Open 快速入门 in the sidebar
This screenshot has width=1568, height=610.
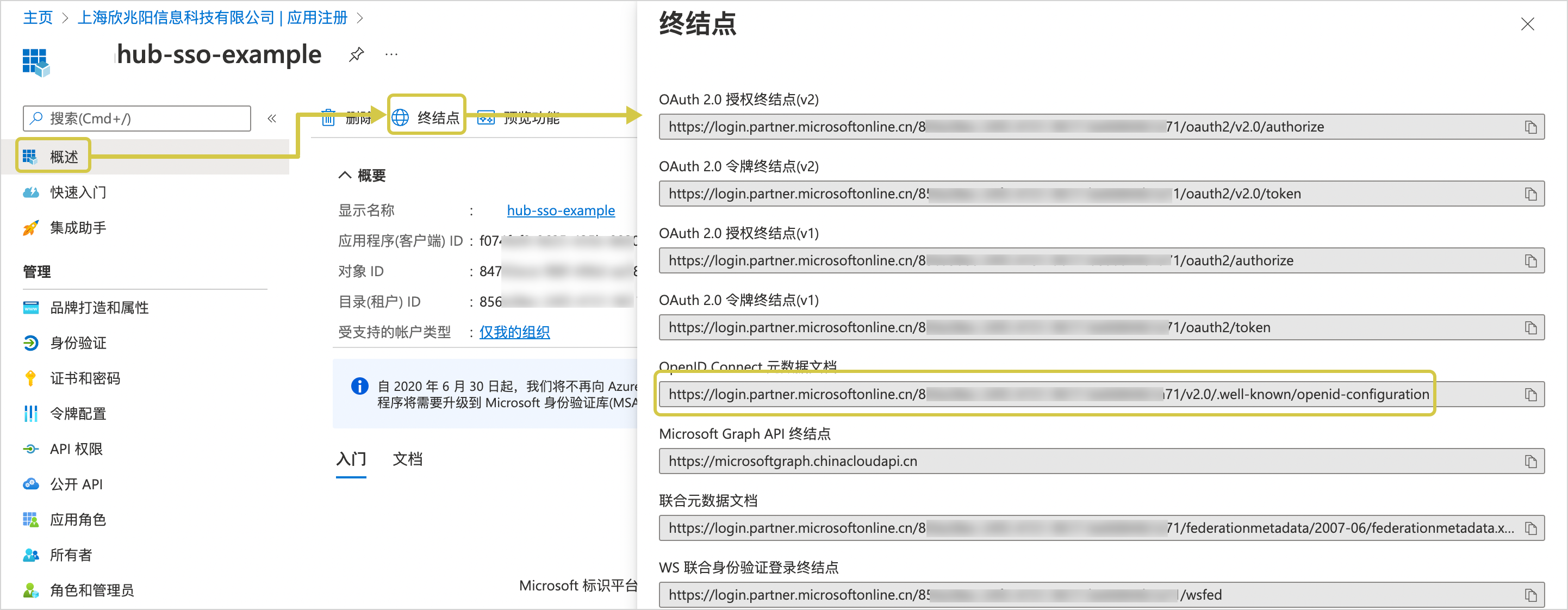point(78,192)
